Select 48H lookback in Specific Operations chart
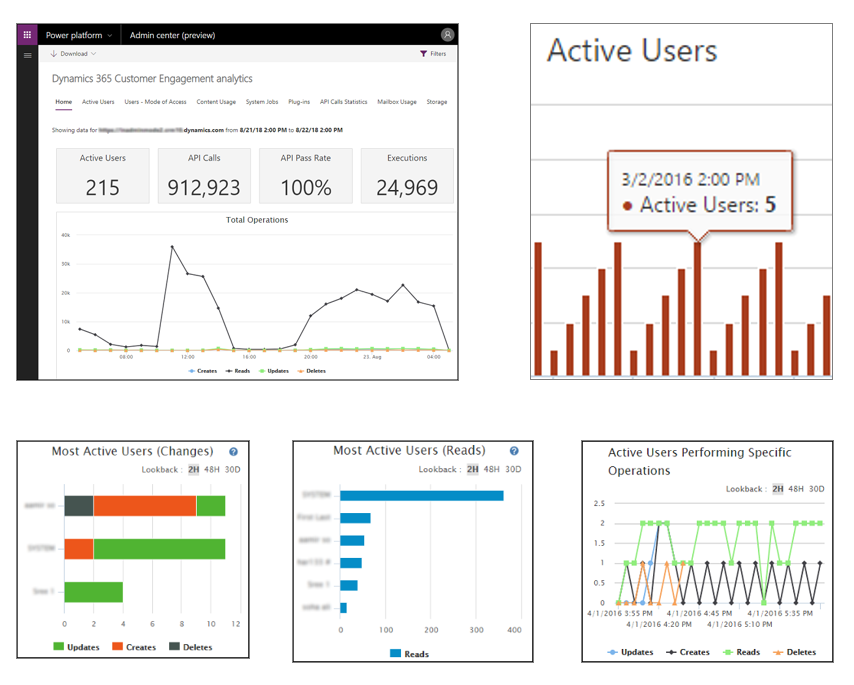854x685 pixels. click(796, 488)
